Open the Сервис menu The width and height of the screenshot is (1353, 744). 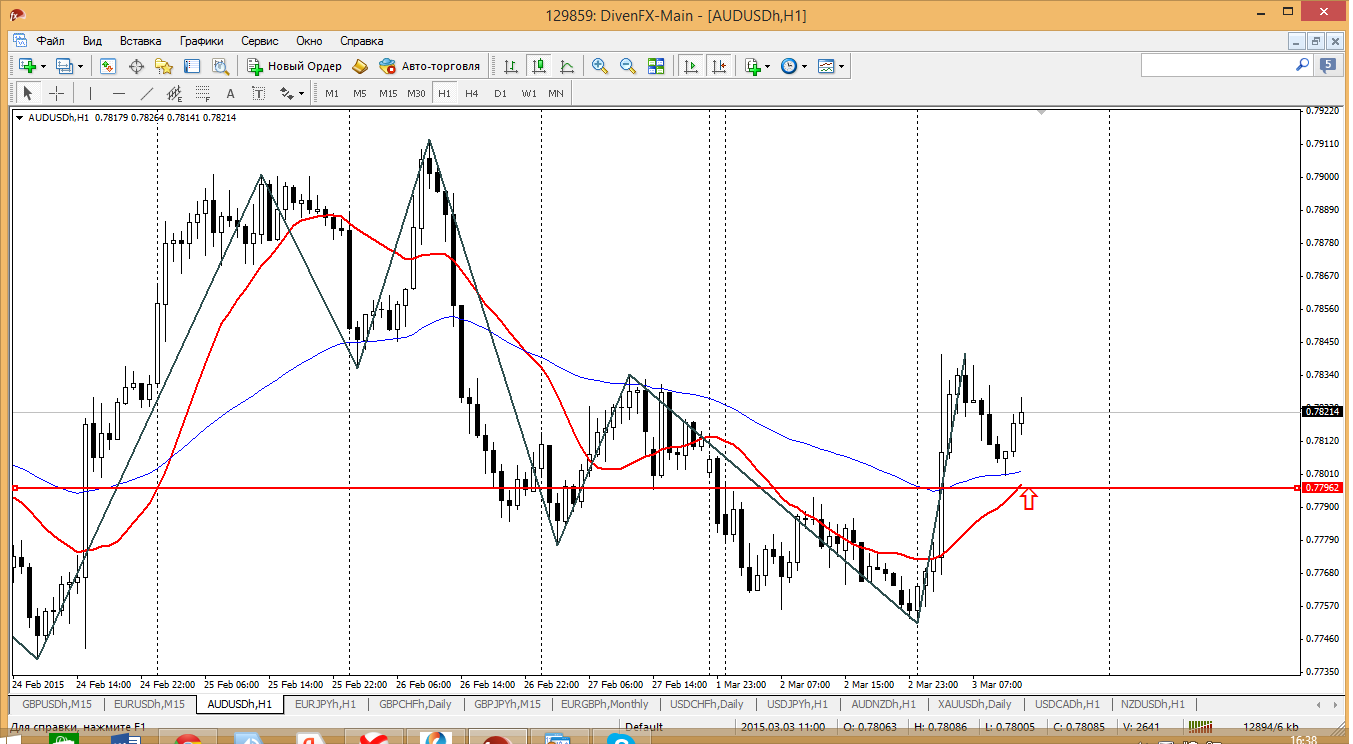click(260, 41)
